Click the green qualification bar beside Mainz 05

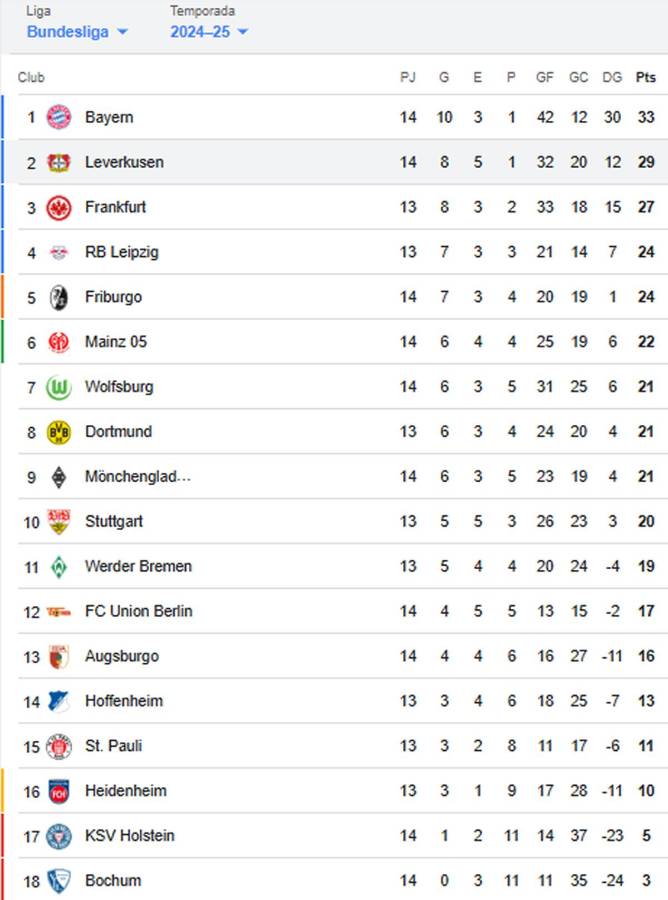click(2, 341)
